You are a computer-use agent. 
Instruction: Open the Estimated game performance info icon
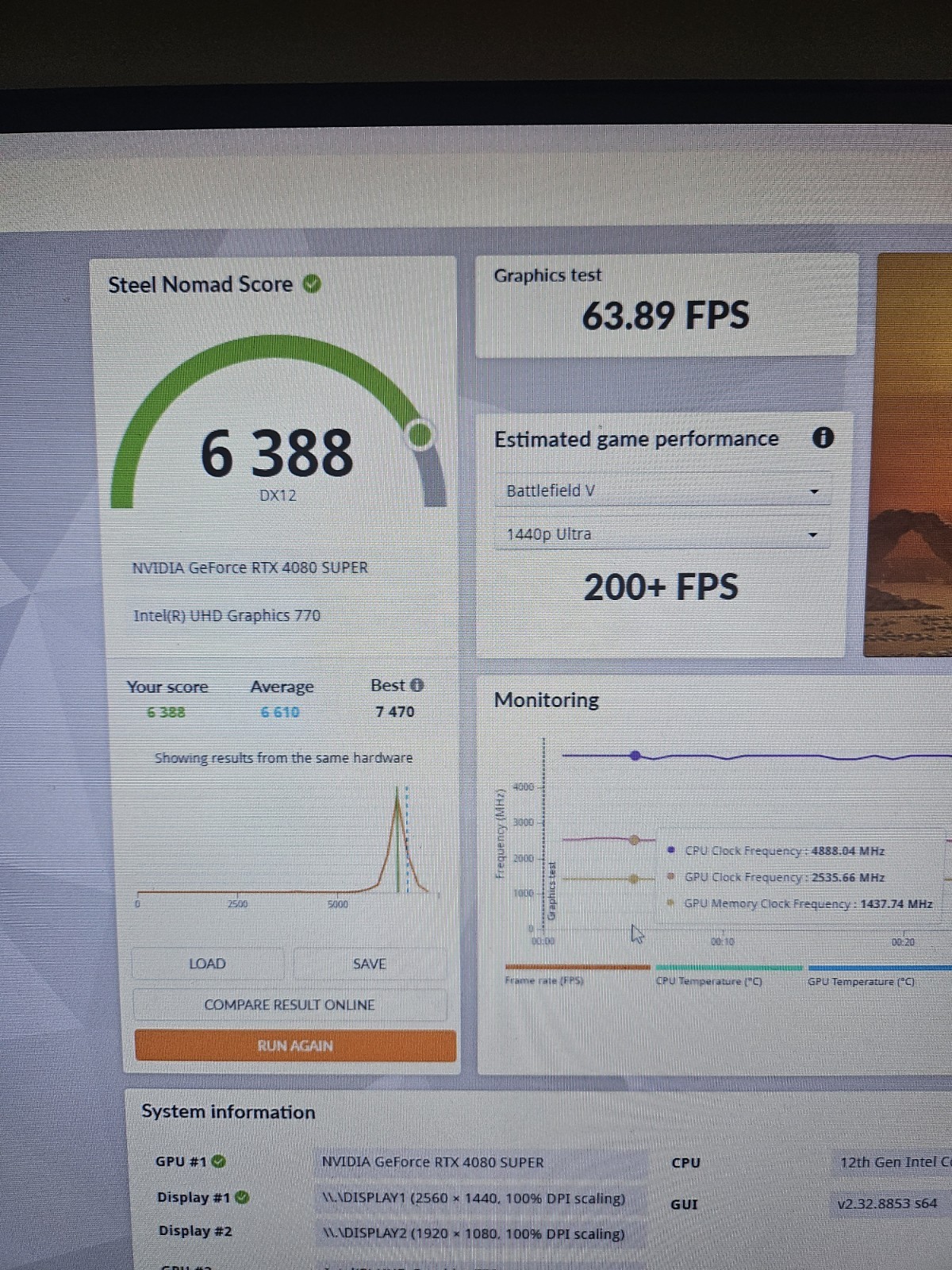pyautogui.click(x=823, y=437)
